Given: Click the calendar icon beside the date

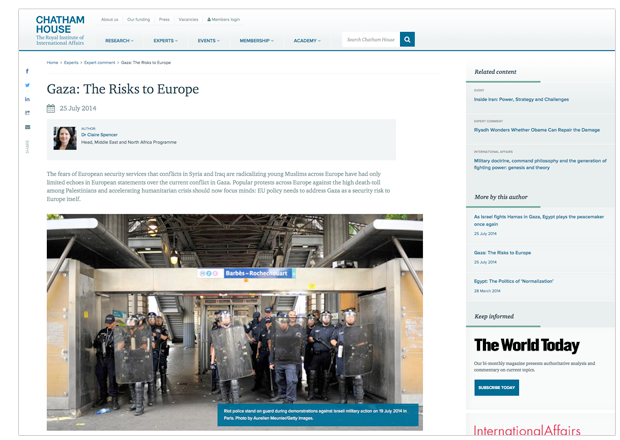Looking at the screenshot, I should pyautogui.click(x=52, y=107).
